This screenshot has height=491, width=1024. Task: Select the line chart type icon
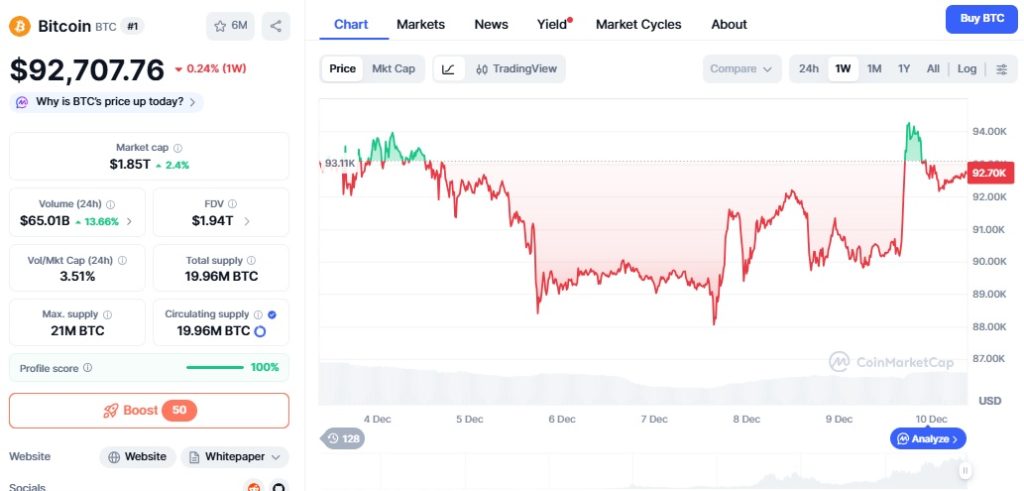coord(449,69)
